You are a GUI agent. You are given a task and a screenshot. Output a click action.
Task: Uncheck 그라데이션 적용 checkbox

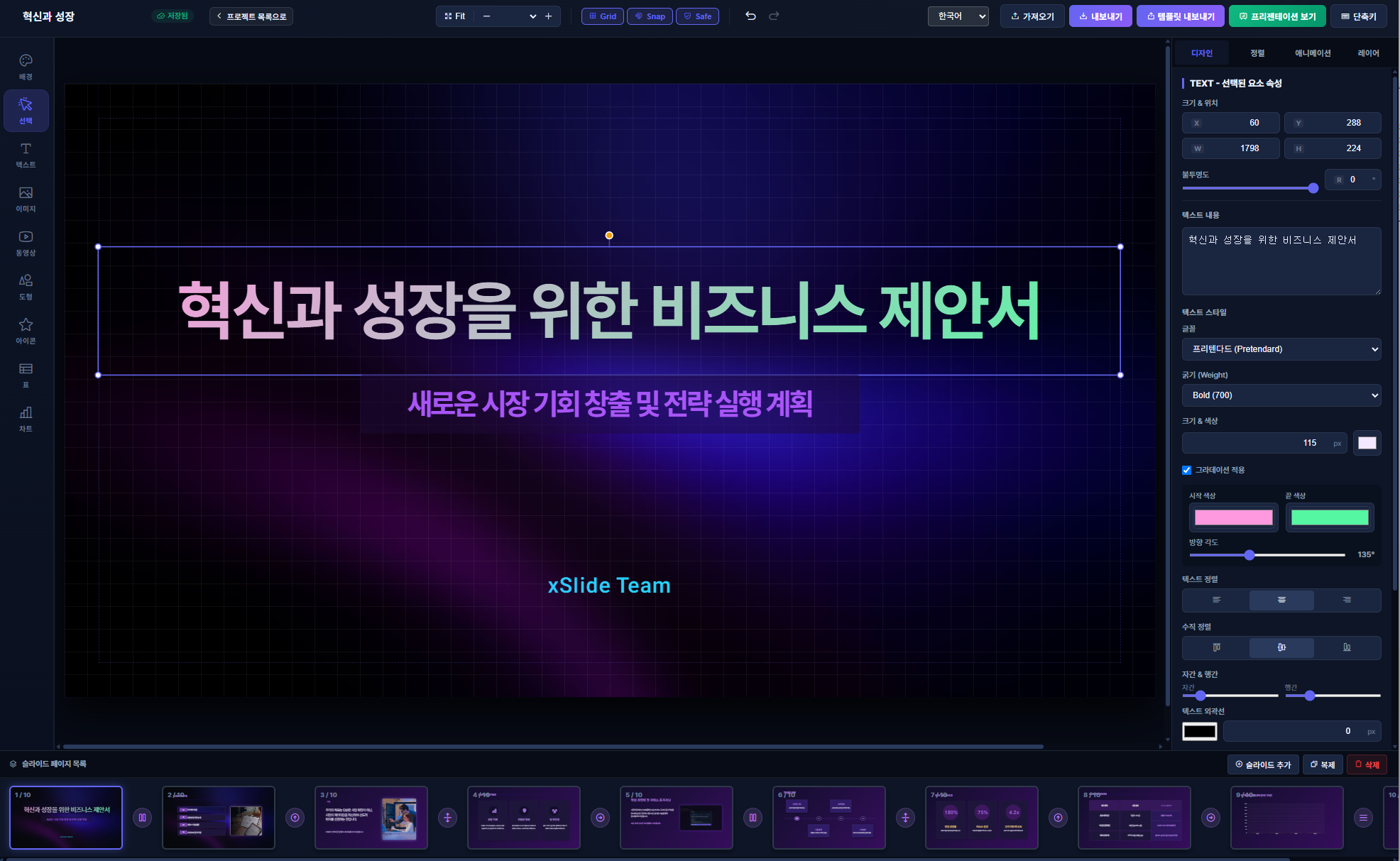point(1186,470)
